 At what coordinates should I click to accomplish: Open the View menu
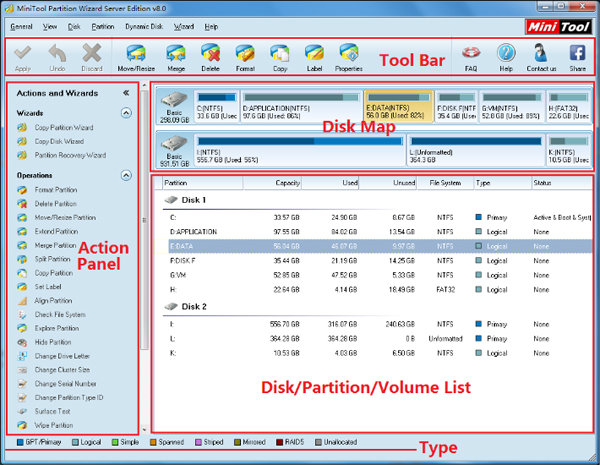point(50,27)
